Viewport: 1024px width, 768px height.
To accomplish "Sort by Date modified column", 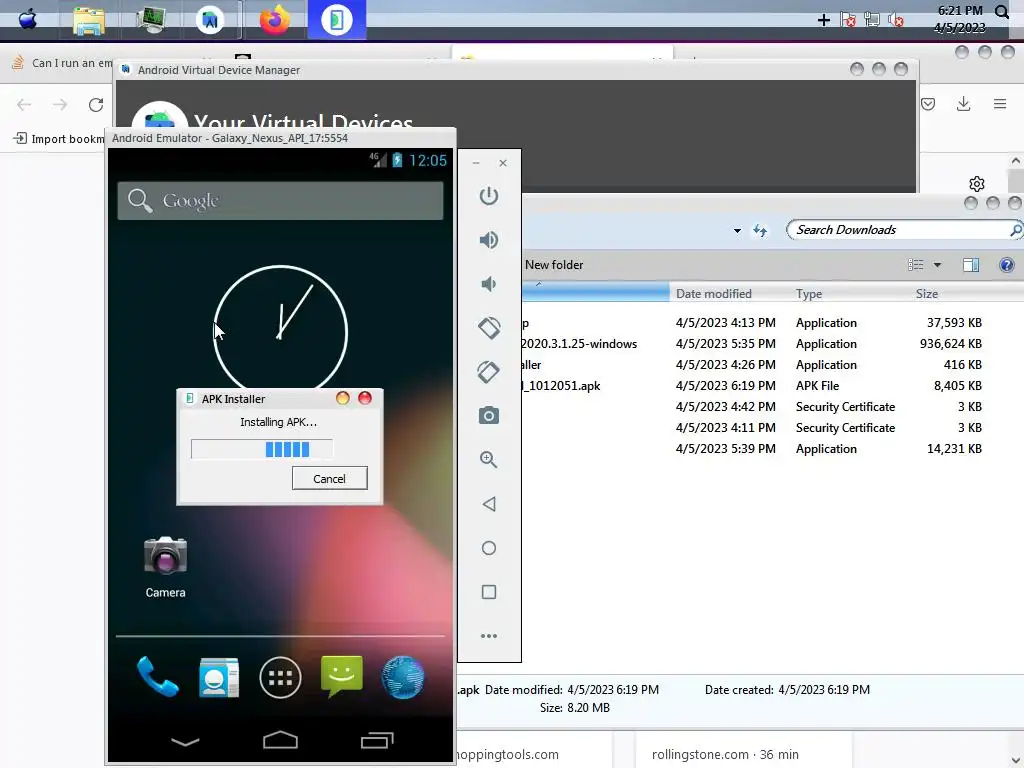I will [713, 294].
